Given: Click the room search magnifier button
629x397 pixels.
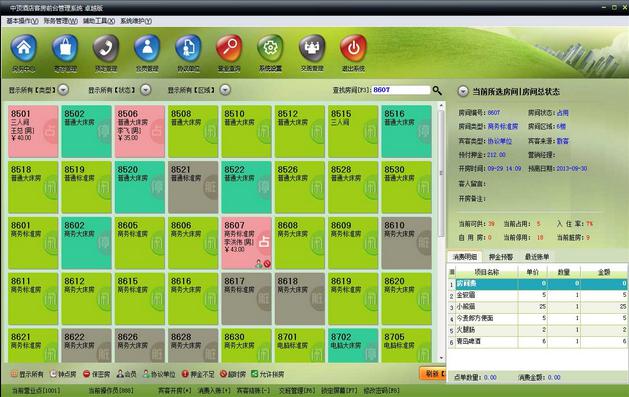Looking at the screenshot, I should (x=437, y=90).
